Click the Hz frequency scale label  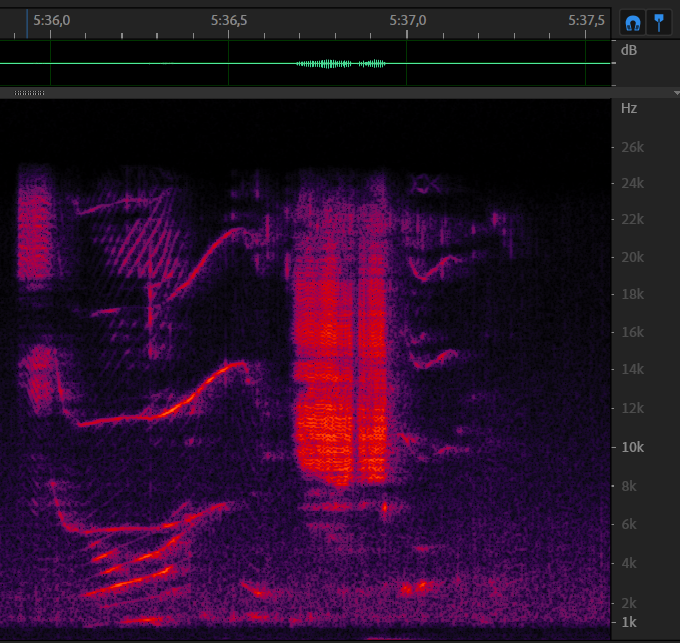[x=629, y=108]
